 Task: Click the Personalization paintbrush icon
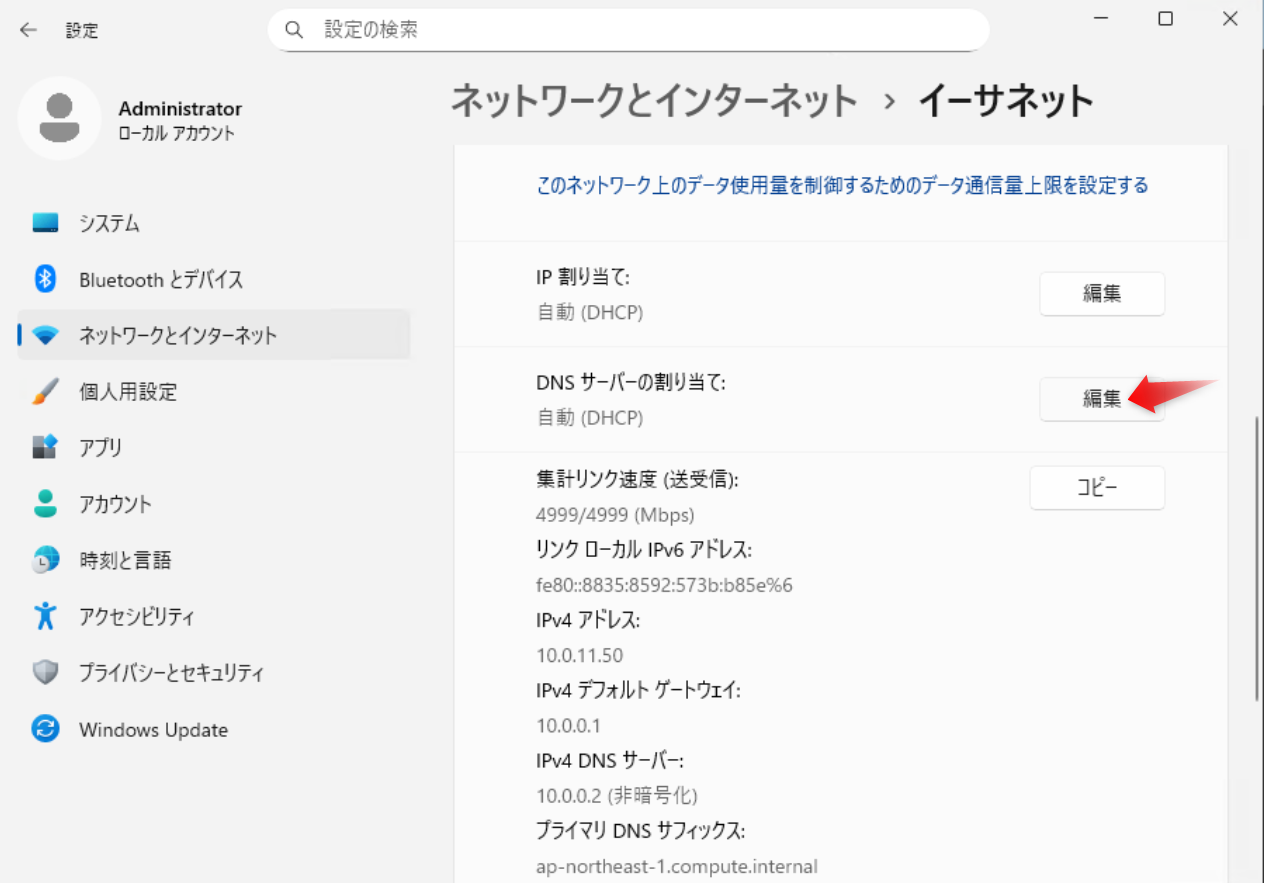pos(45,392)
